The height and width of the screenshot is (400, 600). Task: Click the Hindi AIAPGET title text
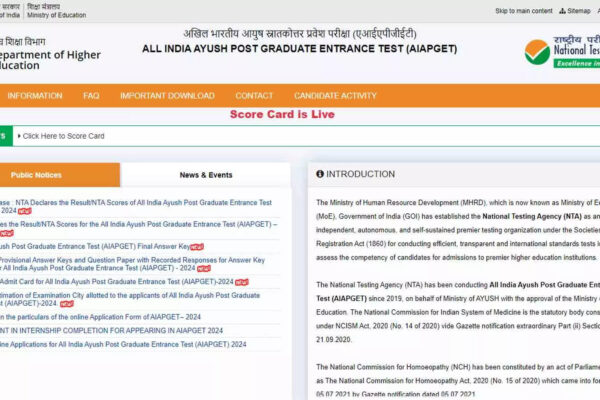tap(300, 34)
